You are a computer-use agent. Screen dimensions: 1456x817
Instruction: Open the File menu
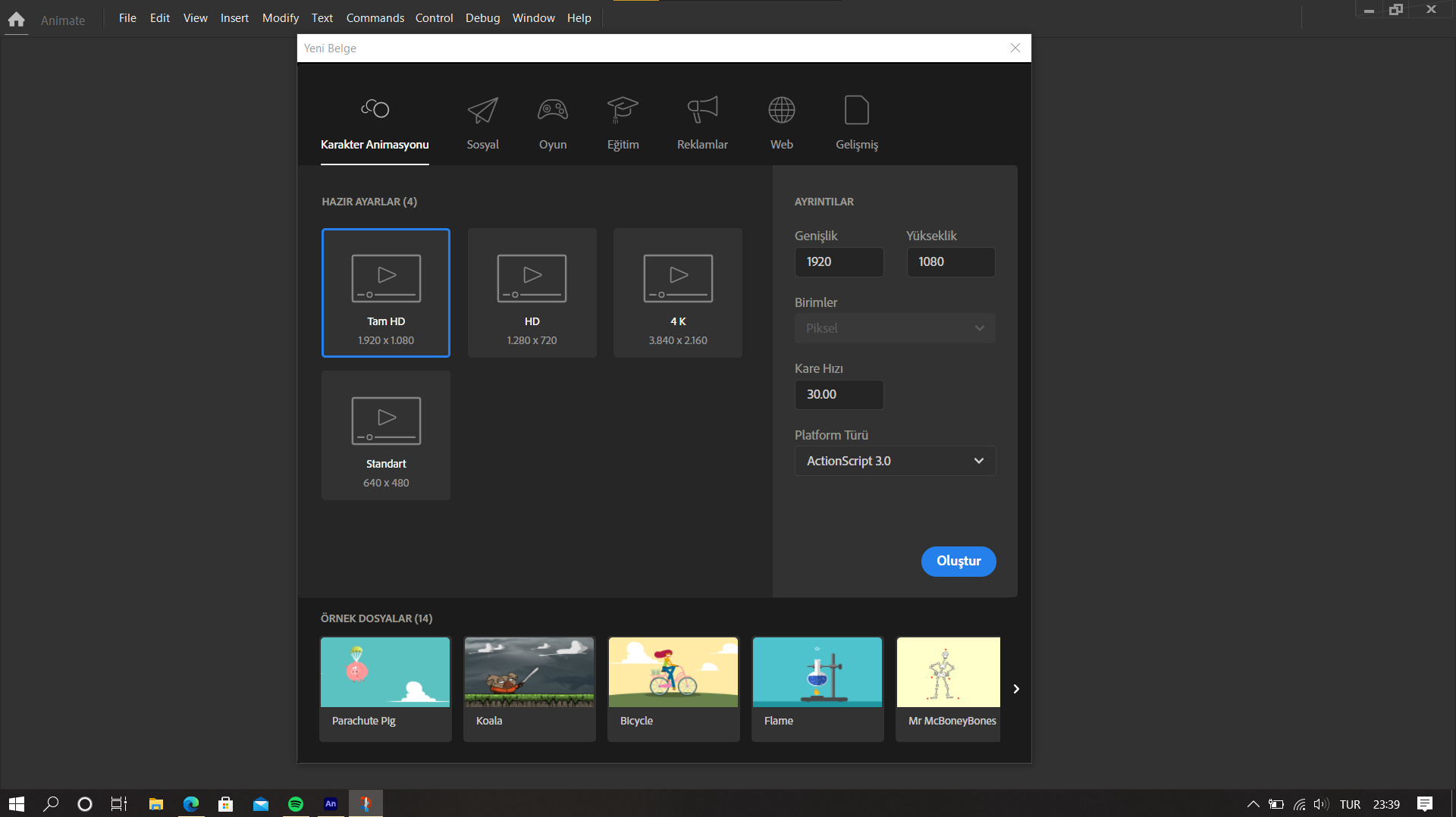coord(127,18)
